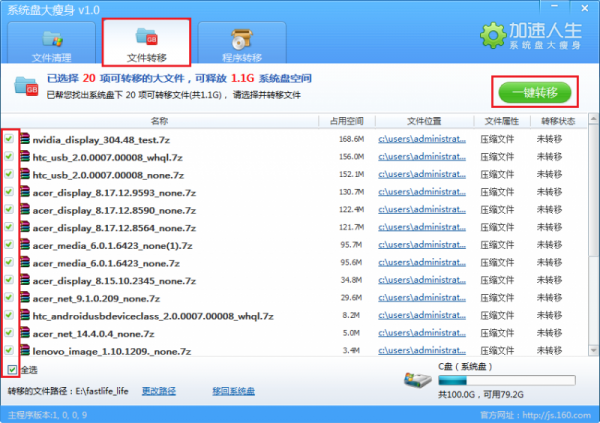Uncheck acer_display_8.17.12.8590_none.7z checkbox
Screen dimensions: 600x423
coord(9,209)
